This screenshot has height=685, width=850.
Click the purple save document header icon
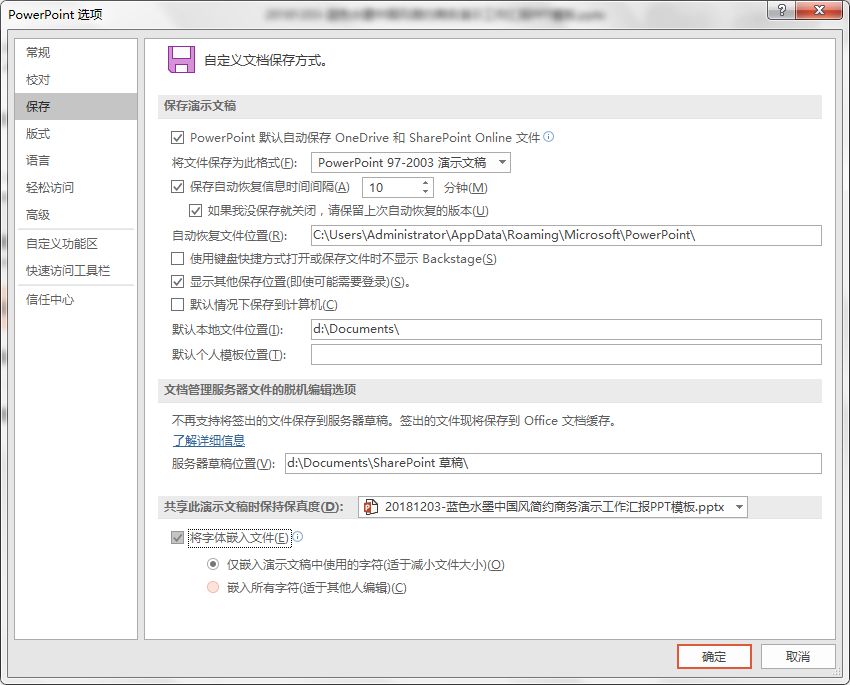180,60
